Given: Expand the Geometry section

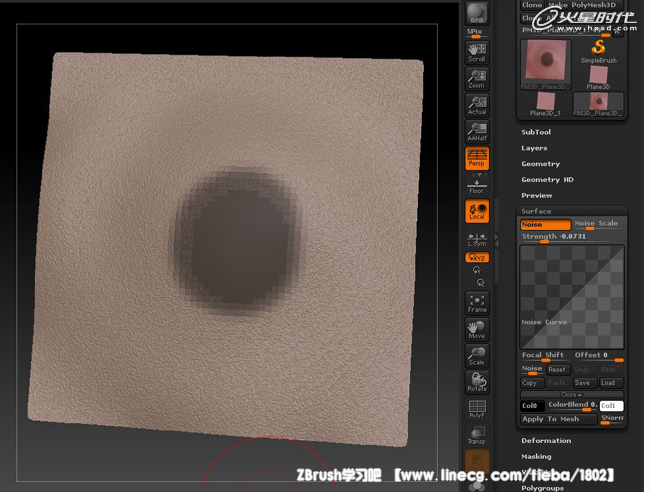Looking at the screenshot, I should pos(541,164).
